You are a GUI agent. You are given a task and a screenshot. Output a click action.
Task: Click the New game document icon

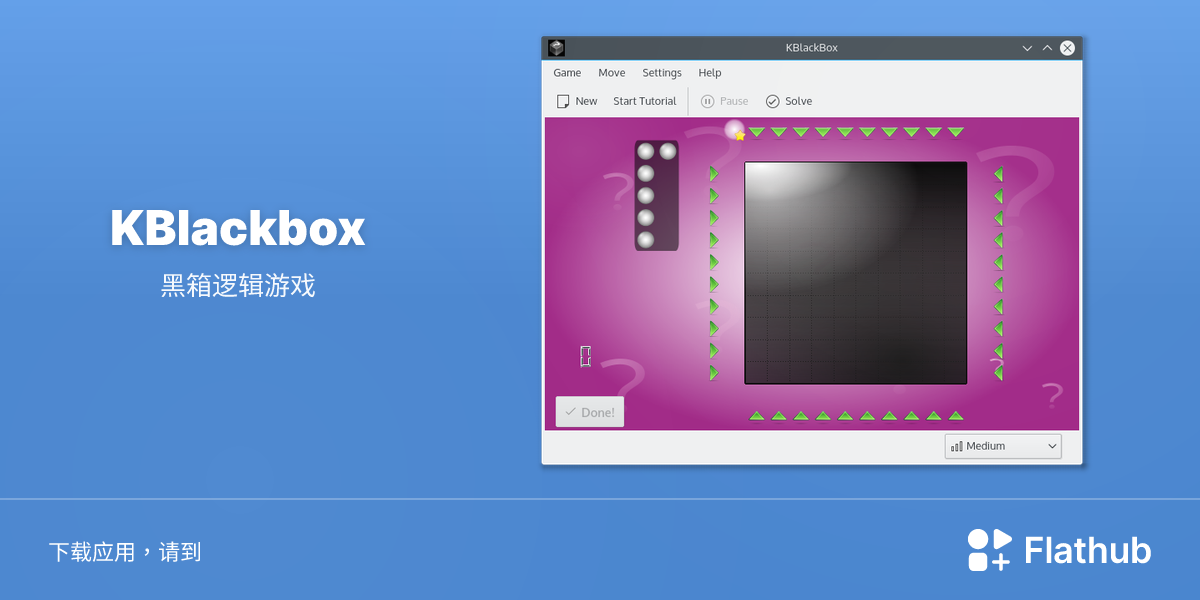[x=563, y=101]
